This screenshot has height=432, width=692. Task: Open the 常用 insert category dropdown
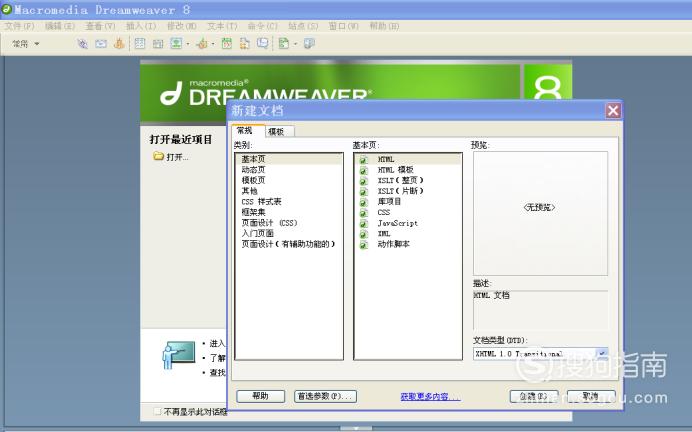pos(26,43)
